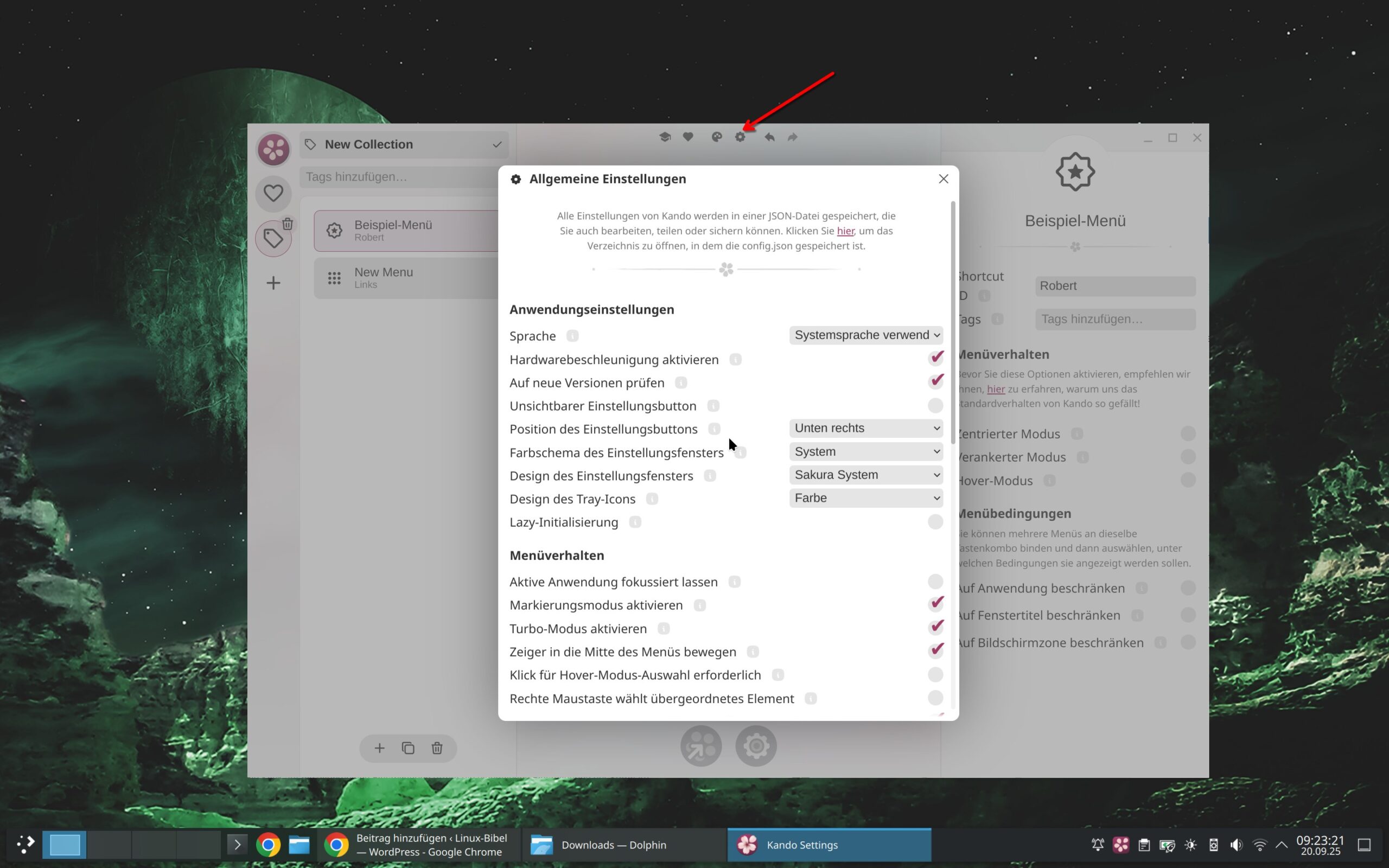Show hidden system tray icons arrow
Viewport: 1389px width, 868px height.
(1282, 845)
